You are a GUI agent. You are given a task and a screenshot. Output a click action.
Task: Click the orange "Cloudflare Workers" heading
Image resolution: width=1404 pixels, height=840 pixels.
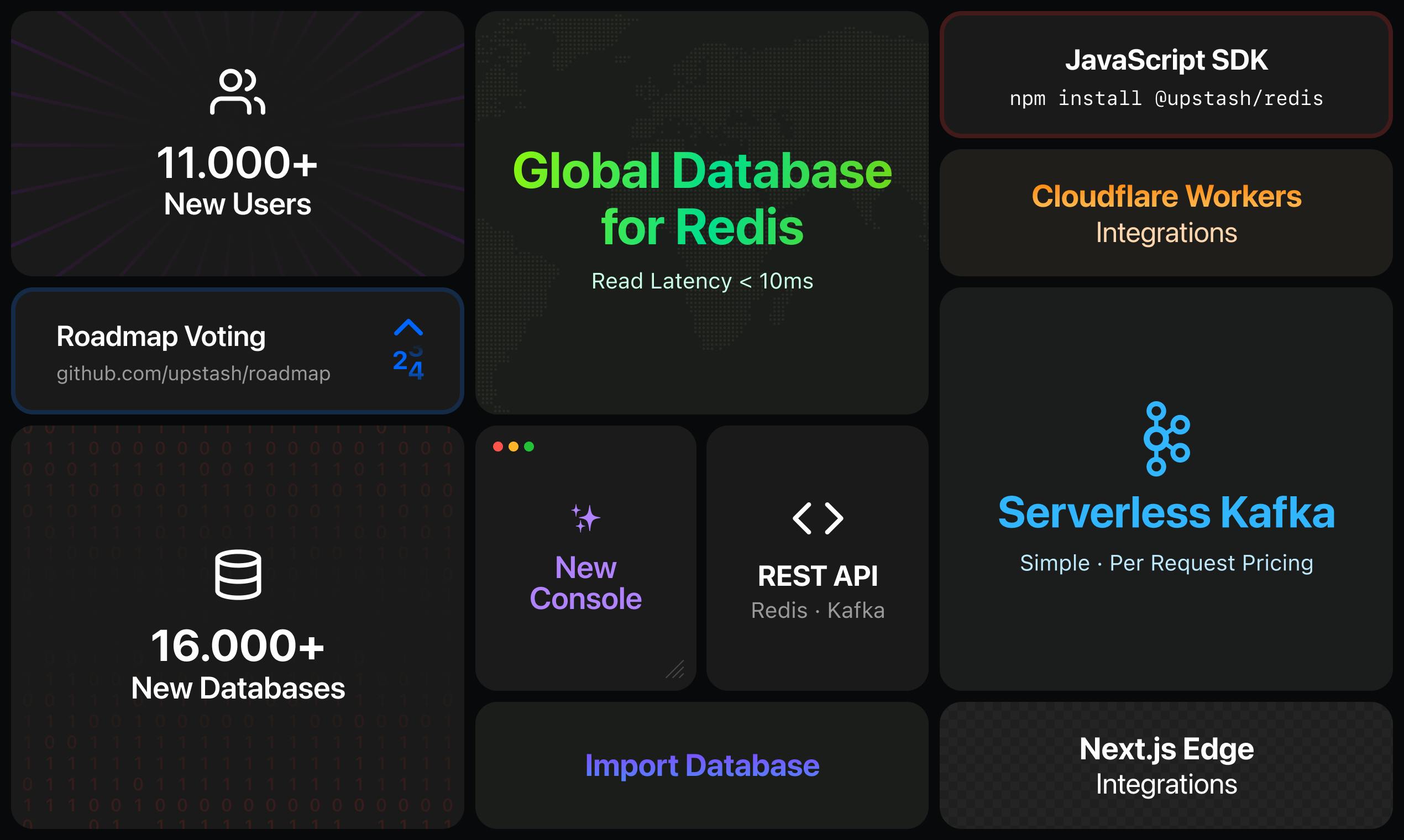click(x=1166, y=196)
